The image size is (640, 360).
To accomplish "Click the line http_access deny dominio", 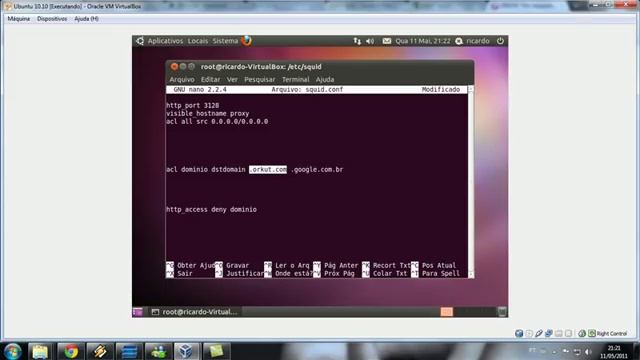I will pos(211,209).
